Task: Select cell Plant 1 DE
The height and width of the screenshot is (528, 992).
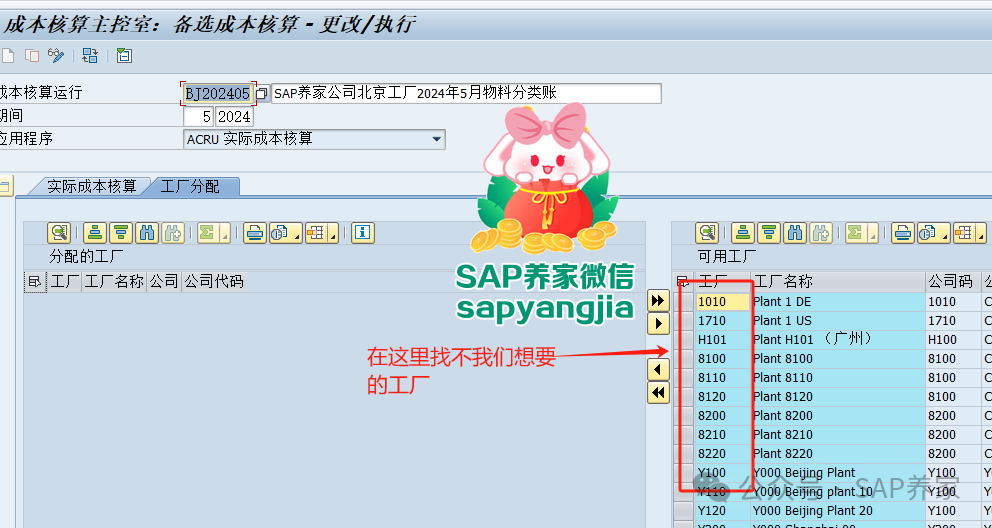Action: (838, 302)
